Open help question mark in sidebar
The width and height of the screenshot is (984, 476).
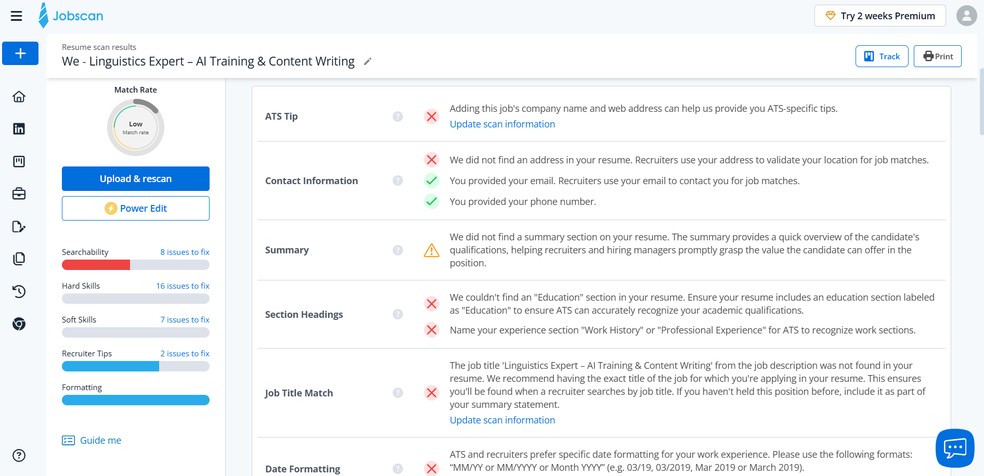(19, 456)
